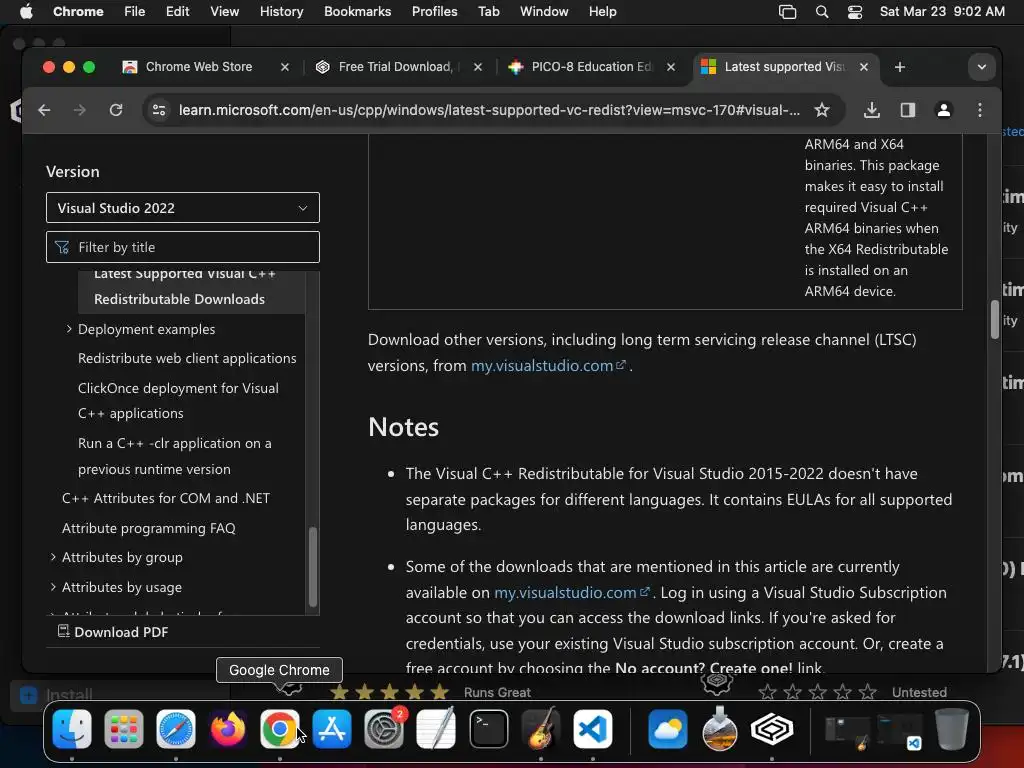This screenshot has width=1024, height=768.
Task: Open Chrome three-dot menu
Action: (x=980, y=110)
